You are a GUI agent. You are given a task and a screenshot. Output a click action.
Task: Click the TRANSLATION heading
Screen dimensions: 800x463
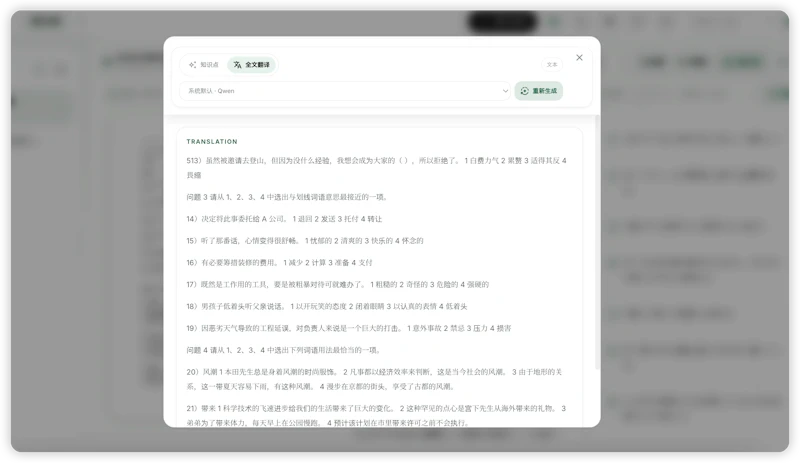212,141
